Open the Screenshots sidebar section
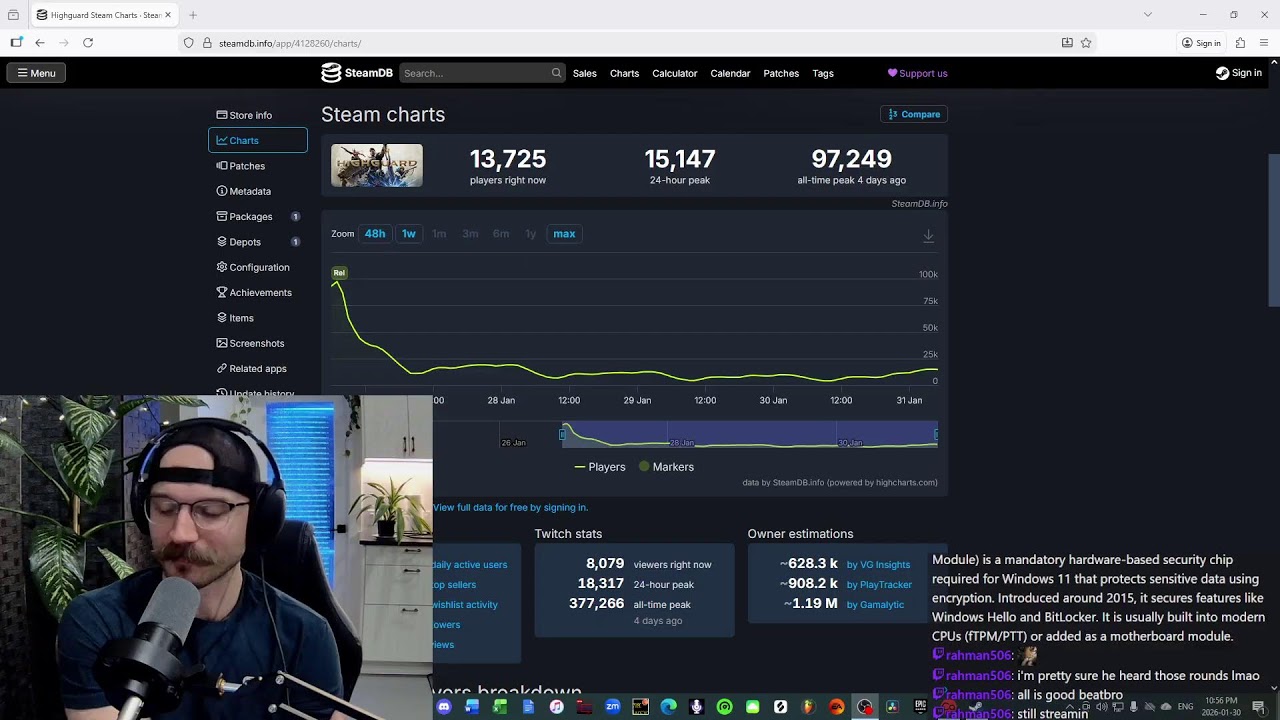The width and height of the screenshot is (1280, 720). pyautogui.click(x=250, y=343)
